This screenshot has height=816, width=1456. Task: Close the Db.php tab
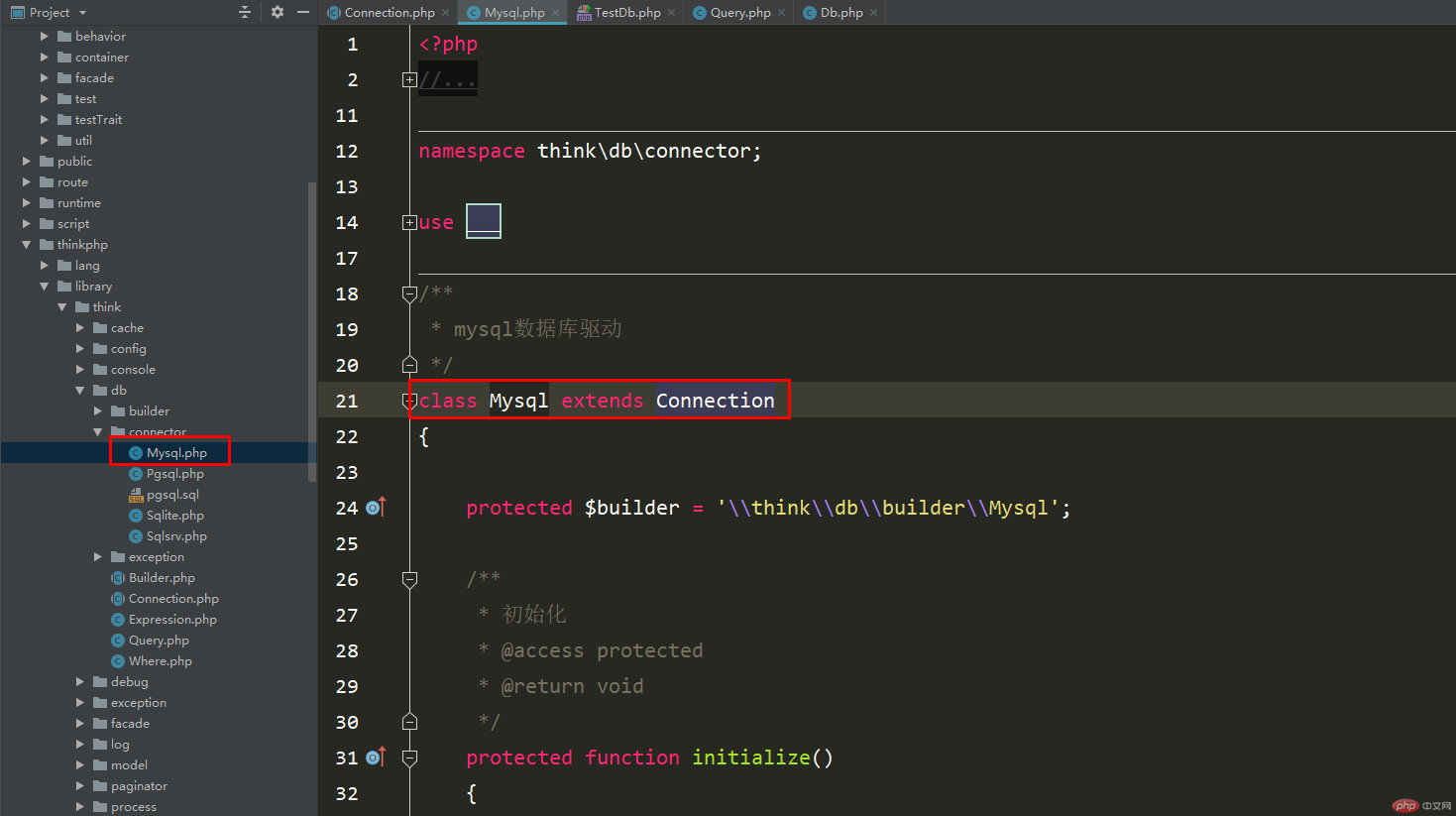[873, 13]
